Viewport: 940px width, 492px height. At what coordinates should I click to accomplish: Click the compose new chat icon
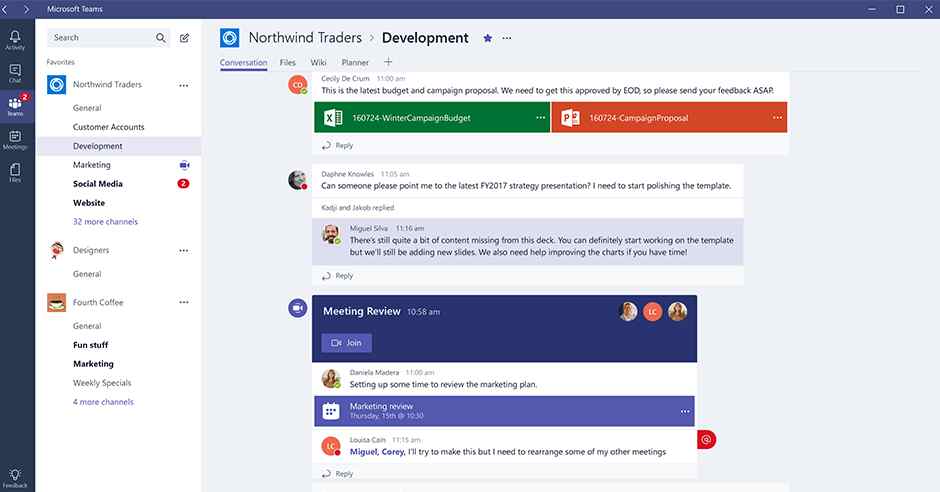click(x=184, y=38)
